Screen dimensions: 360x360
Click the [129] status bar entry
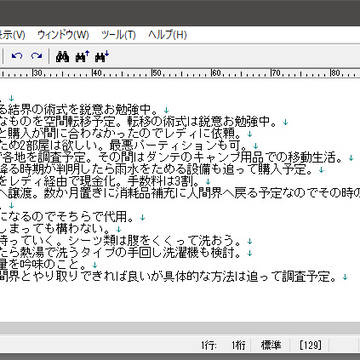310,345
